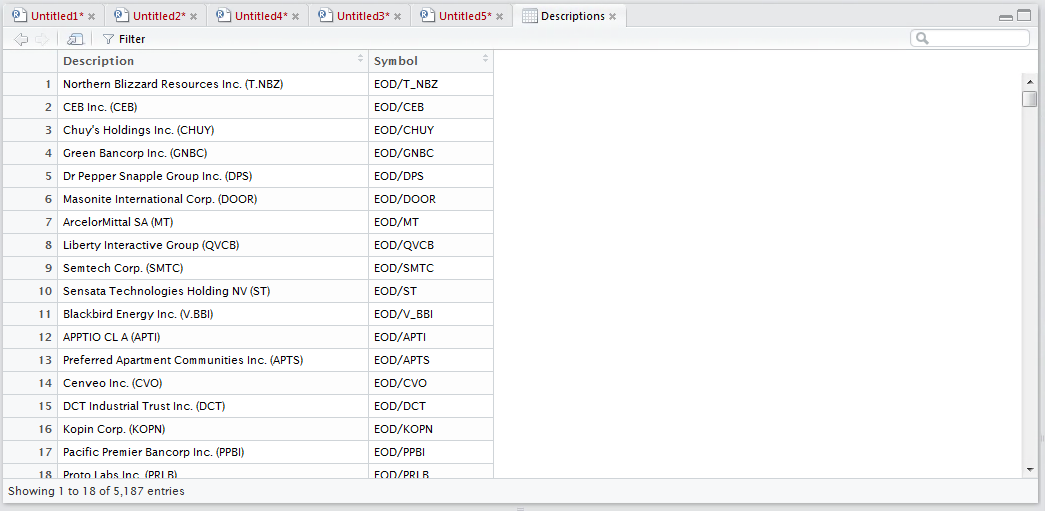Click the EOD/DOOR symbol cell
1045x511 pixels.
click(x=431, y=199)
